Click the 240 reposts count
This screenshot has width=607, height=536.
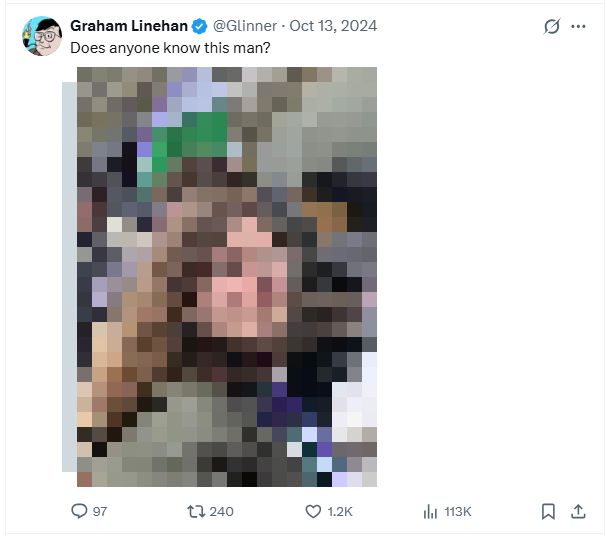click(x=221, y=511)
